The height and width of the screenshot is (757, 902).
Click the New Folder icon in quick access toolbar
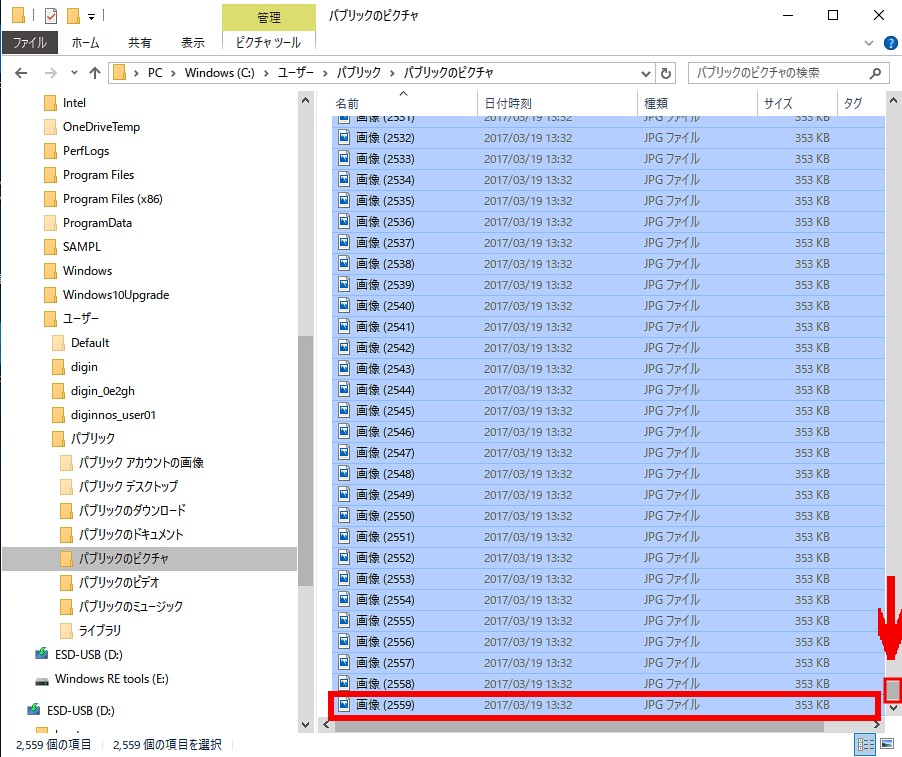click(x=73, y=16)
